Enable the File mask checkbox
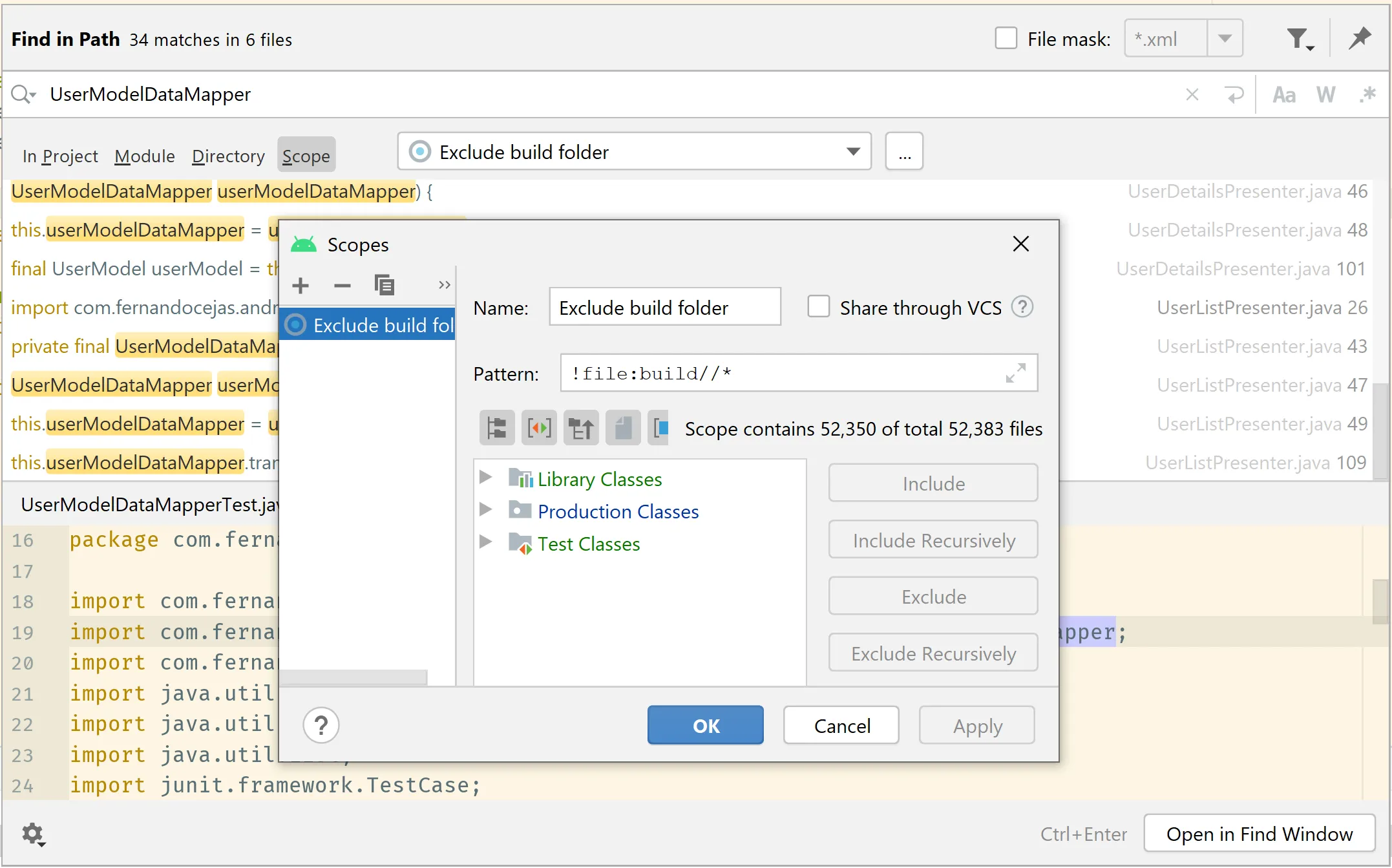The image size is (1392, 868). click(1006, 39)
